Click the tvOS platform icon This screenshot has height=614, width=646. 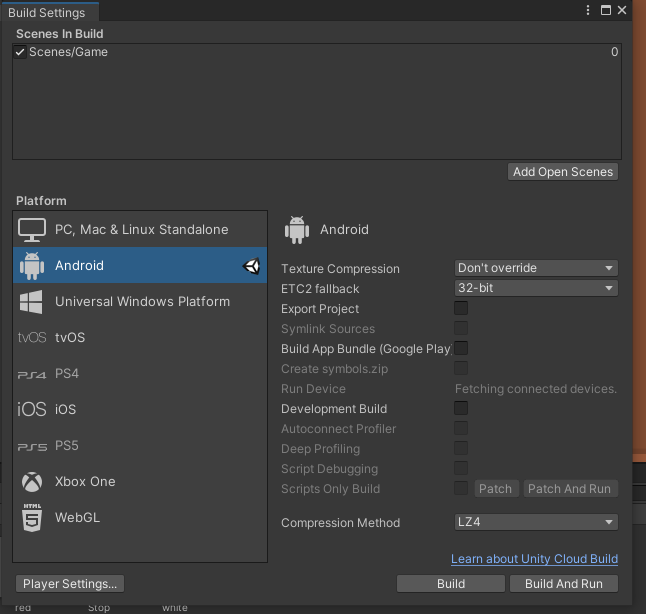pos(32,337)
